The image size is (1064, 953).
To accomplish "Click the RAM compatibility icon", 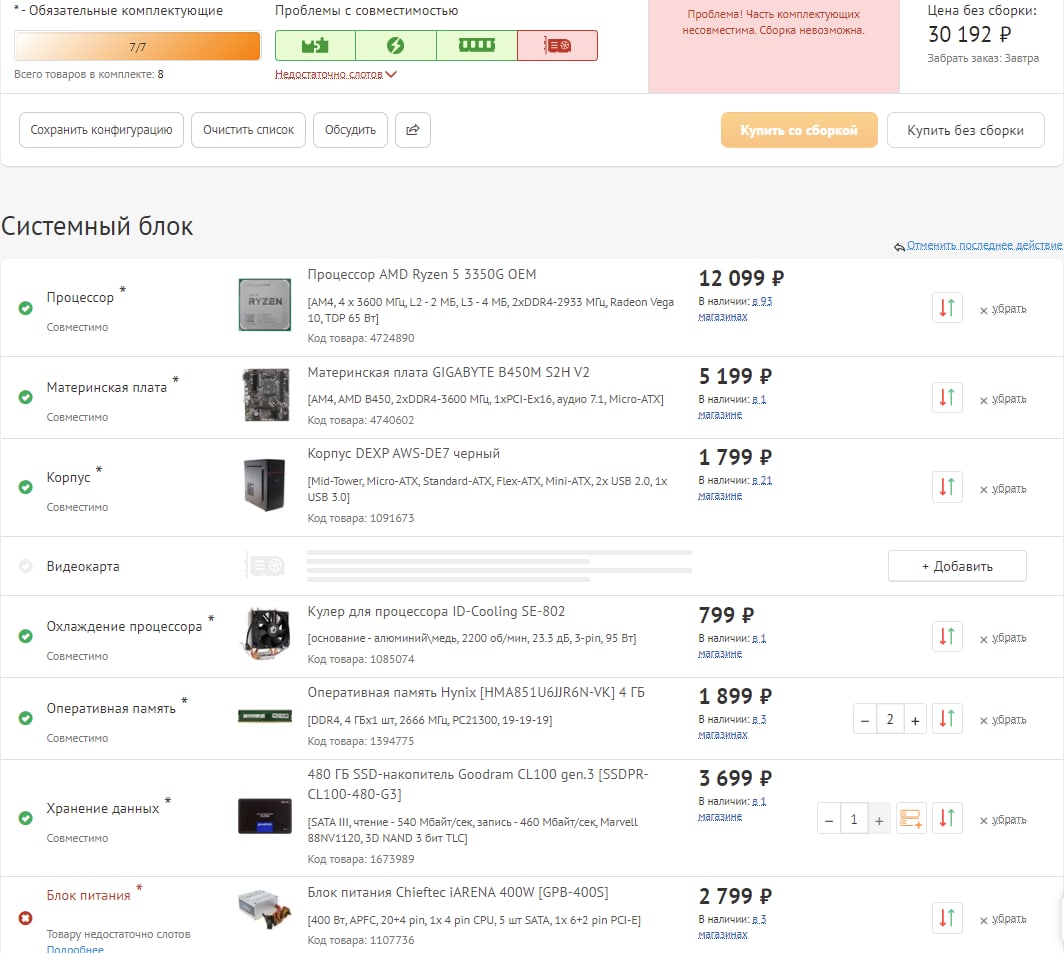I will coord(476,45).
